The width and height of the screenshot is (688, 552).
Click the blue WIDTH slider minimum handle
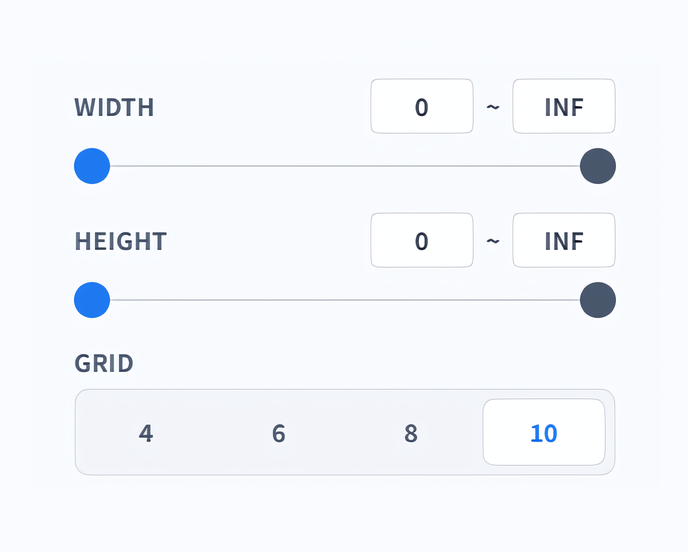pos(92,166)
